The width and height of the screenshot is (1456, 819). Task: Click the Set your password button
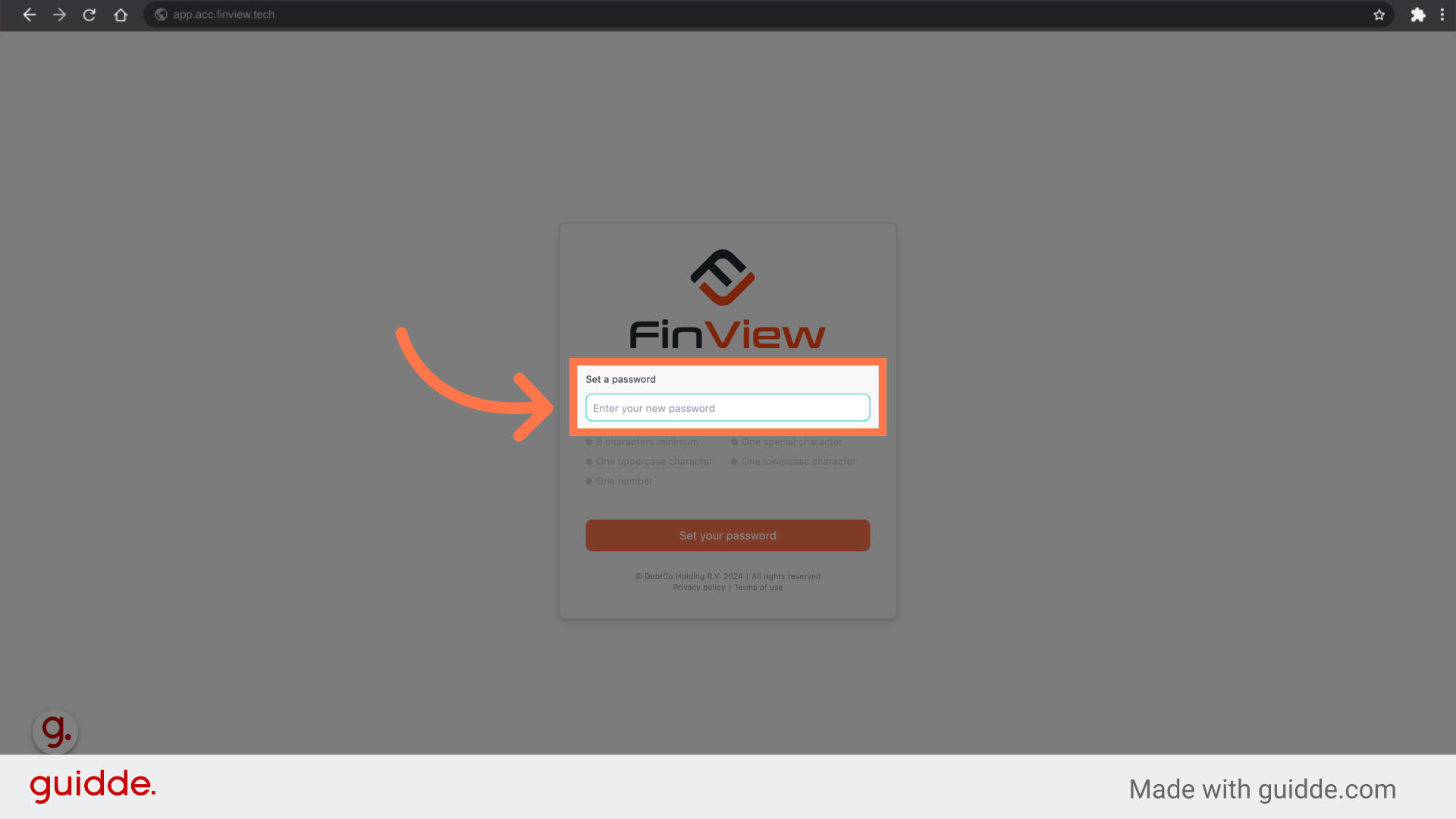coord(728,535)
